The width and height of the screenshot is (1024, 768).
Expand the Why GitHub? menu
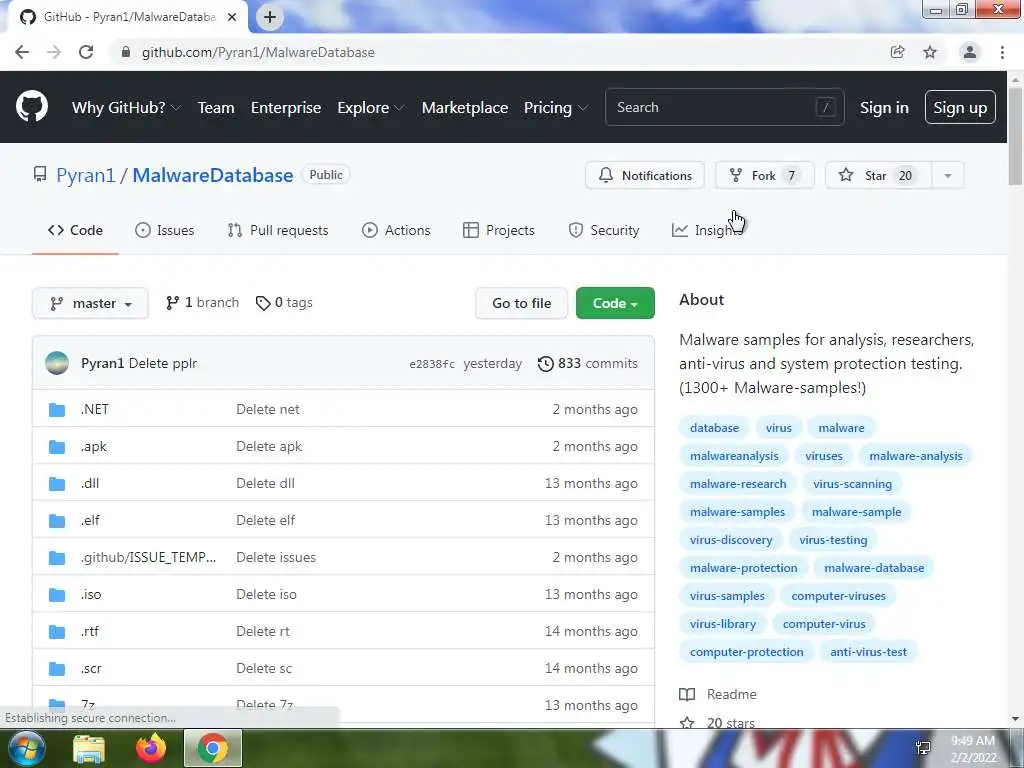tap(126, 107)
